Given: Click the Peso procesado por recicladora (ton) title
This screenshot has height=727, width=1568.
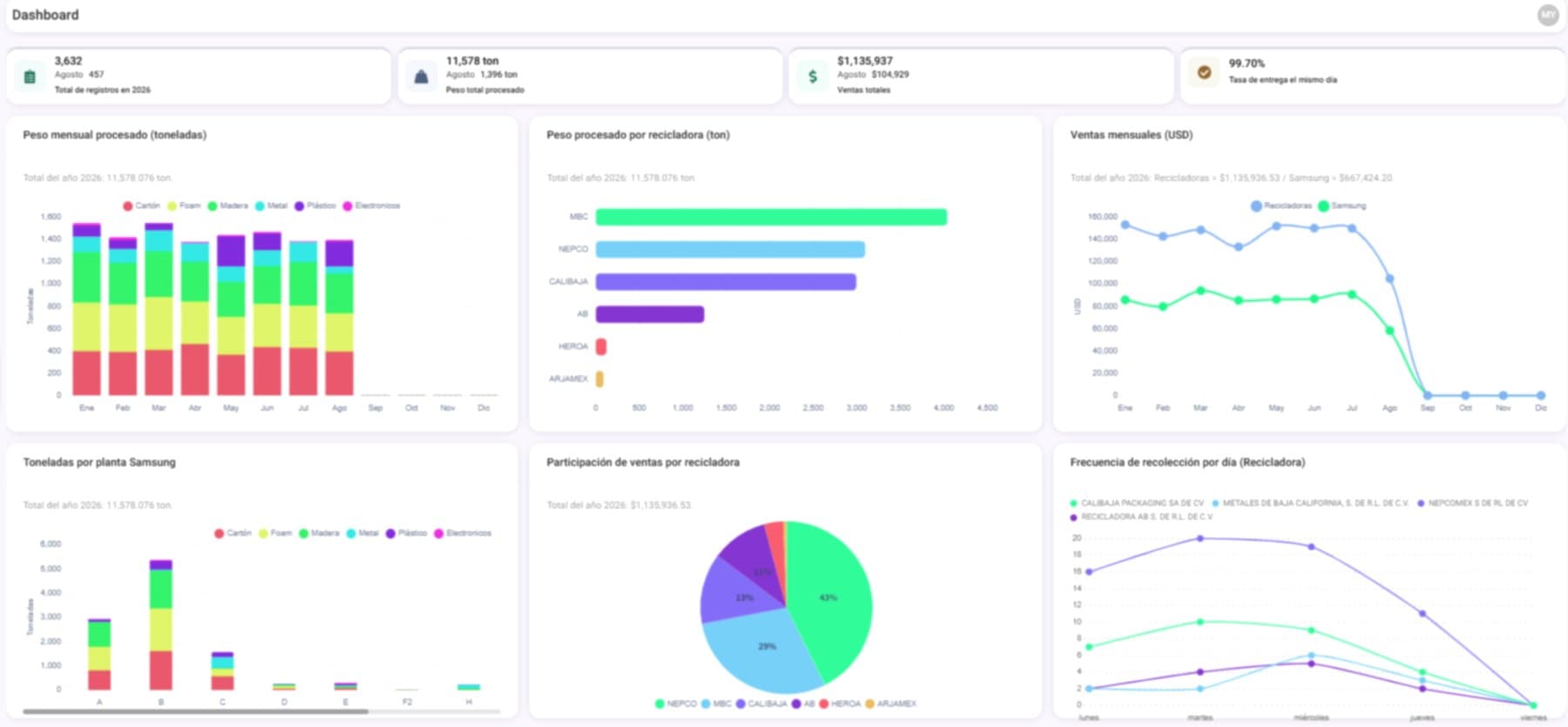Looking at the screenshot, I should 638,135.
